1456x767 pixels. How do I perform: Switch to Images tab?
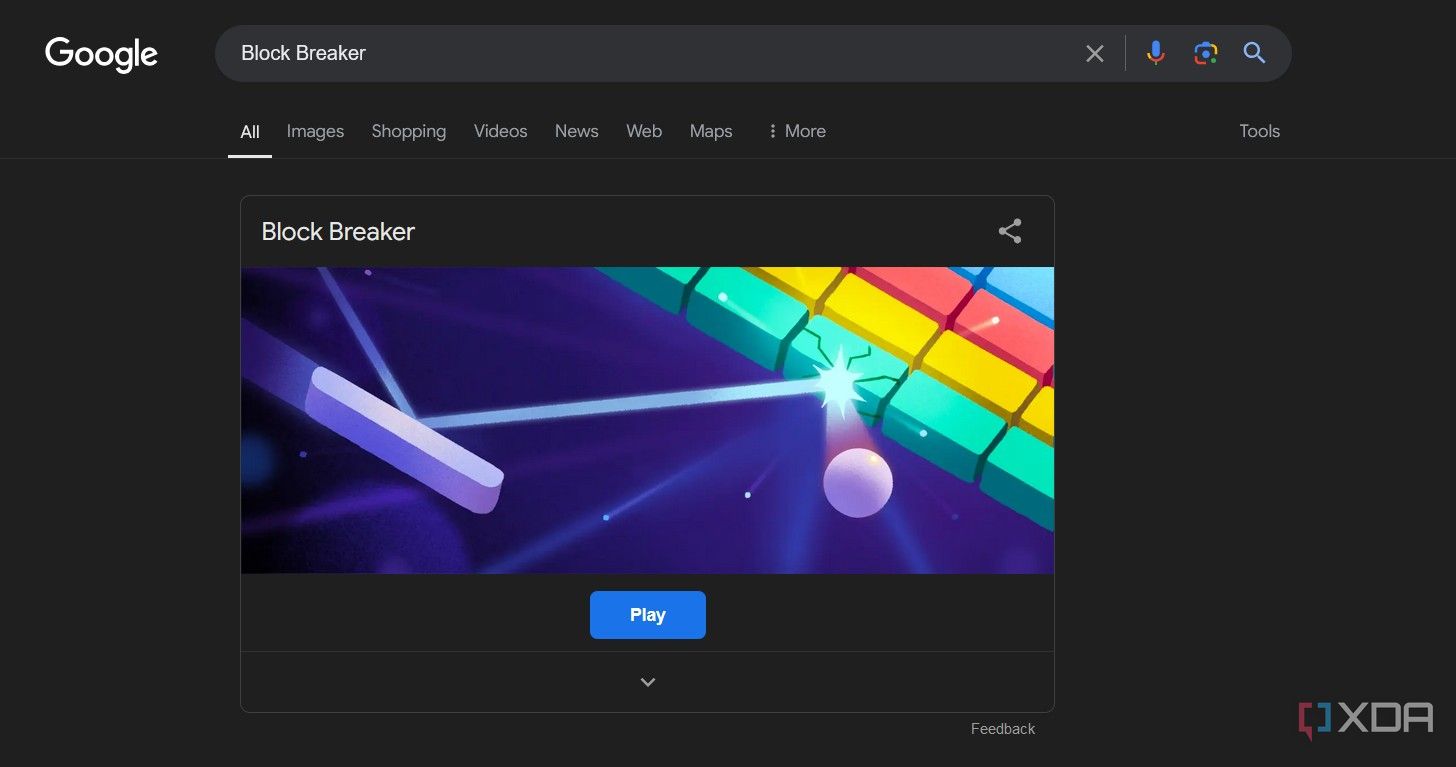(x=315, y=131)
